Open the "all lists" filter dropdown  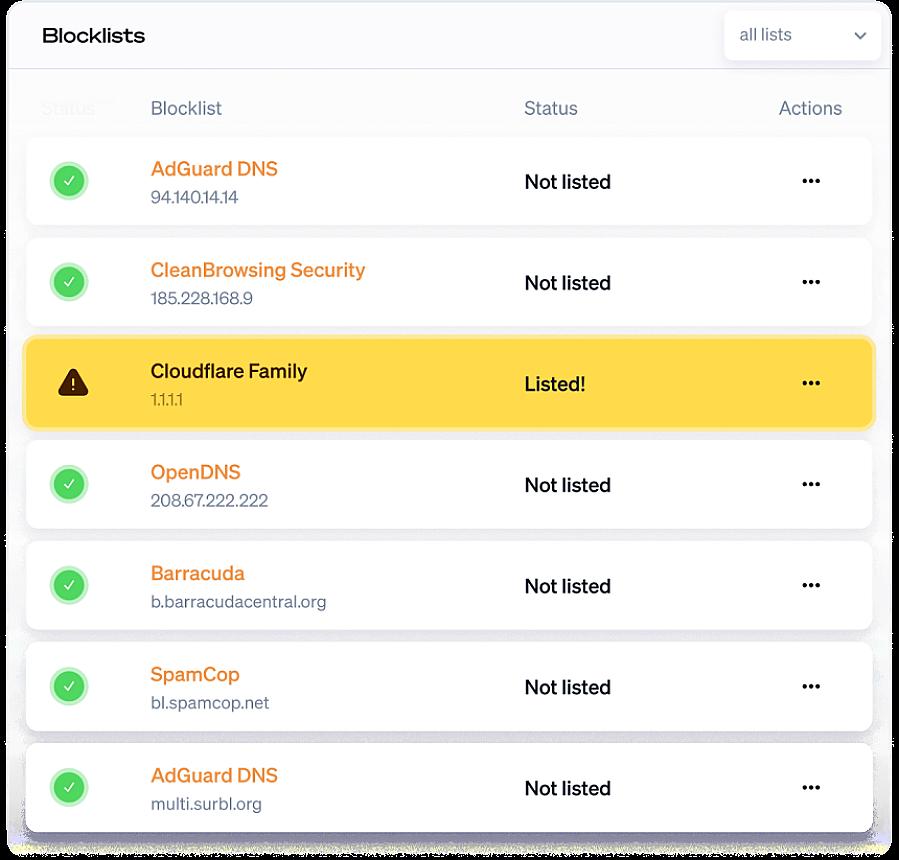[802, 36]
